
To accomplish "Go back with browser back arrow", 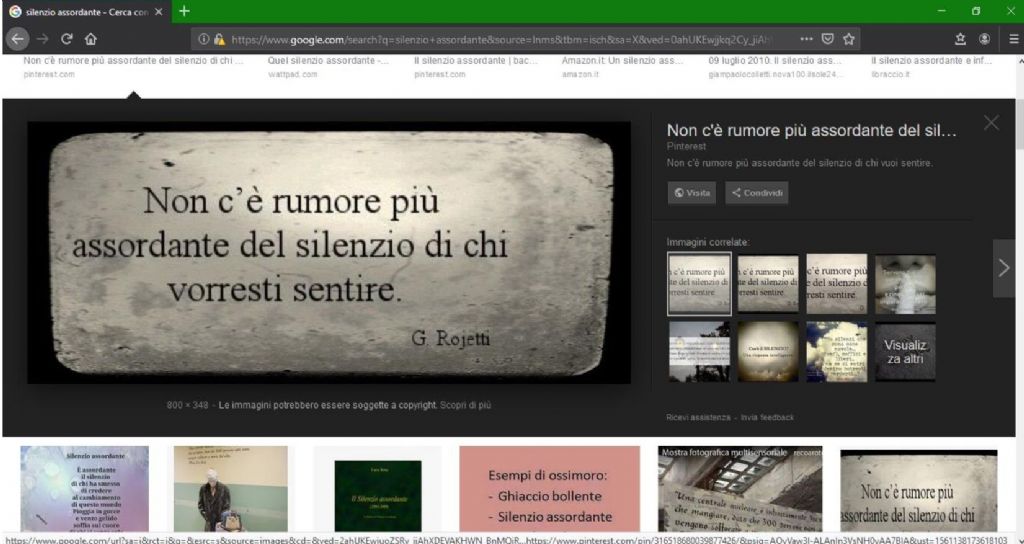I will coord(17,39).
